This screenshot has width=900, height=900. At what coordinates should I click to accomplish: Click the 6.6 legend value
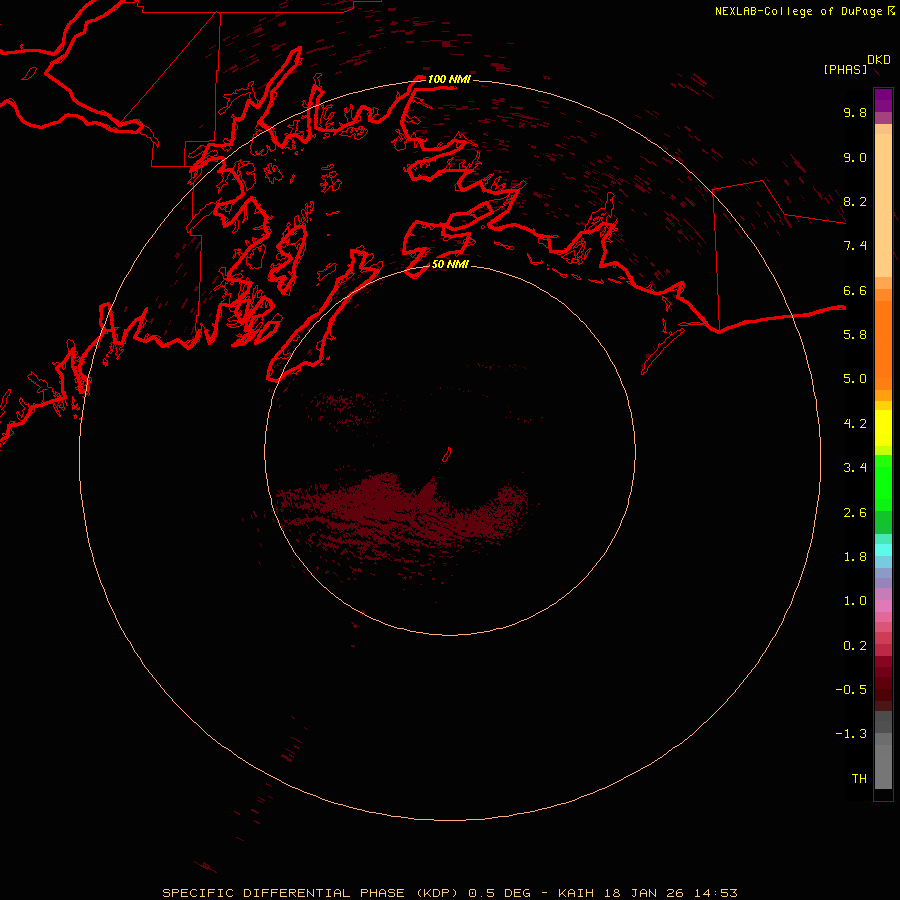855,290
